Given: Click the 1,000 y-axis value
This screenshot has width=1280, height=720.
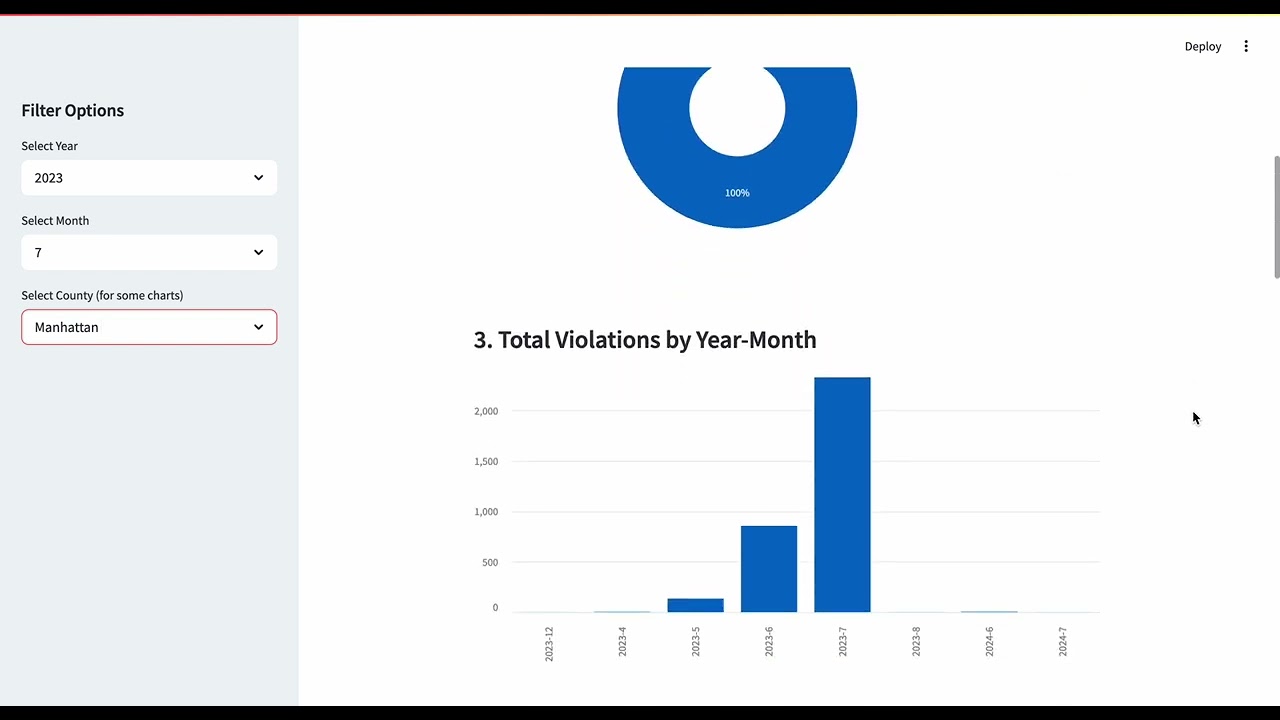Looking at the screenshot, I should pos(486,511).
